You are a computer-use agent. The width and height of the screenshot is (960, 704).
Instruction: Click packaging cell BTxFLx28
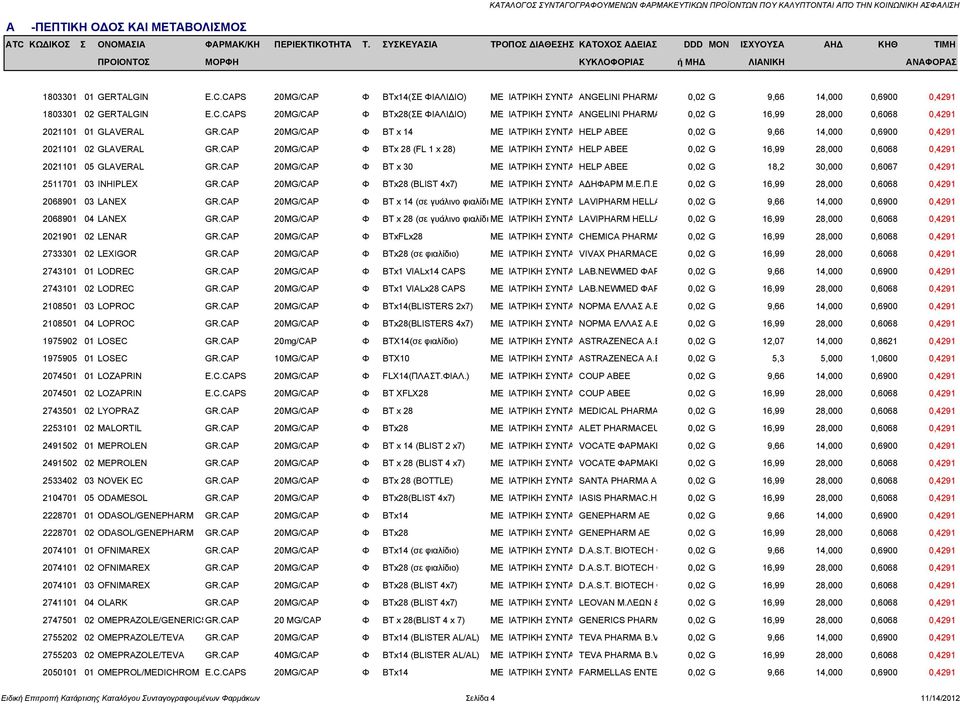click(x=402, y=236)
